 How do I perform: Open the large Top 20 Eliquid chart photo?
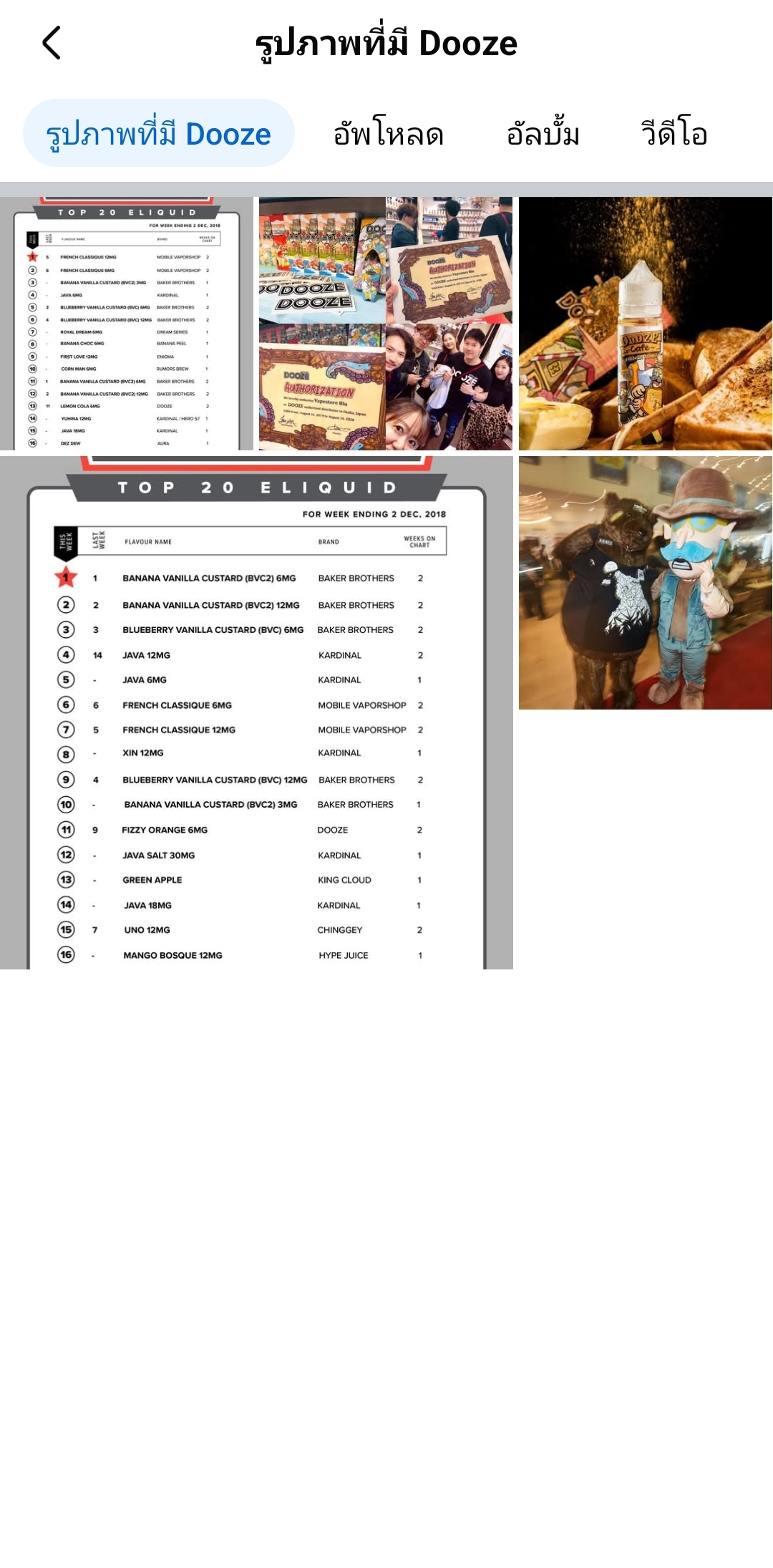(256, 712)
